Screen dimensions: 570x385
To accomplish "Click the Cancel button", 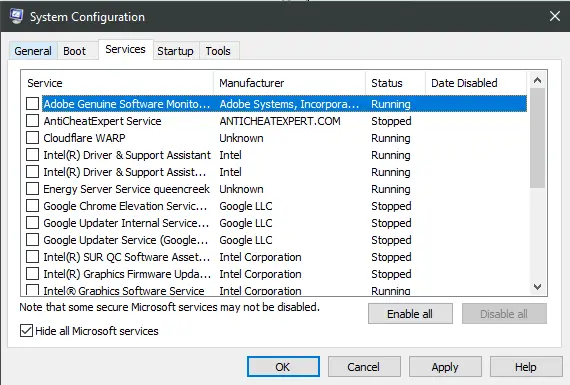I will 364,366.
